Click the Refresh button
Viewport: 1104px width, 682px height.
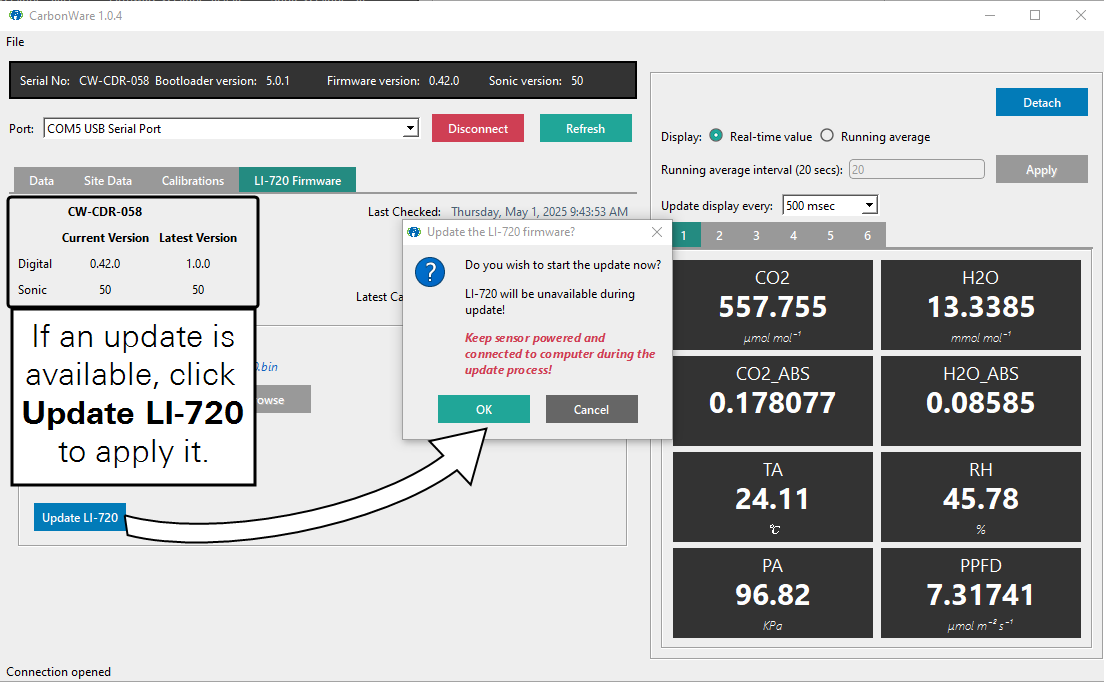click(586, 128)
